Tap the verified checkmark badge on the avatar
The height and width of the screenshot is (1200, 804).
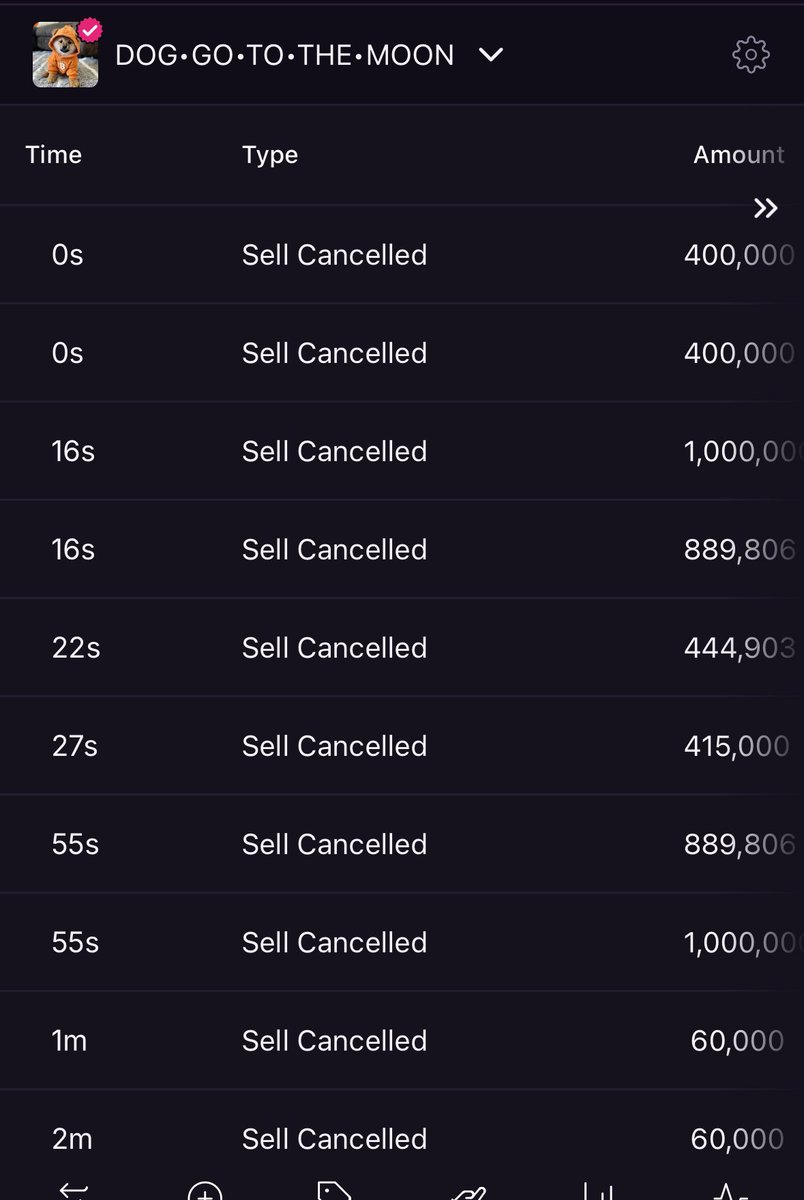point(91,30)
